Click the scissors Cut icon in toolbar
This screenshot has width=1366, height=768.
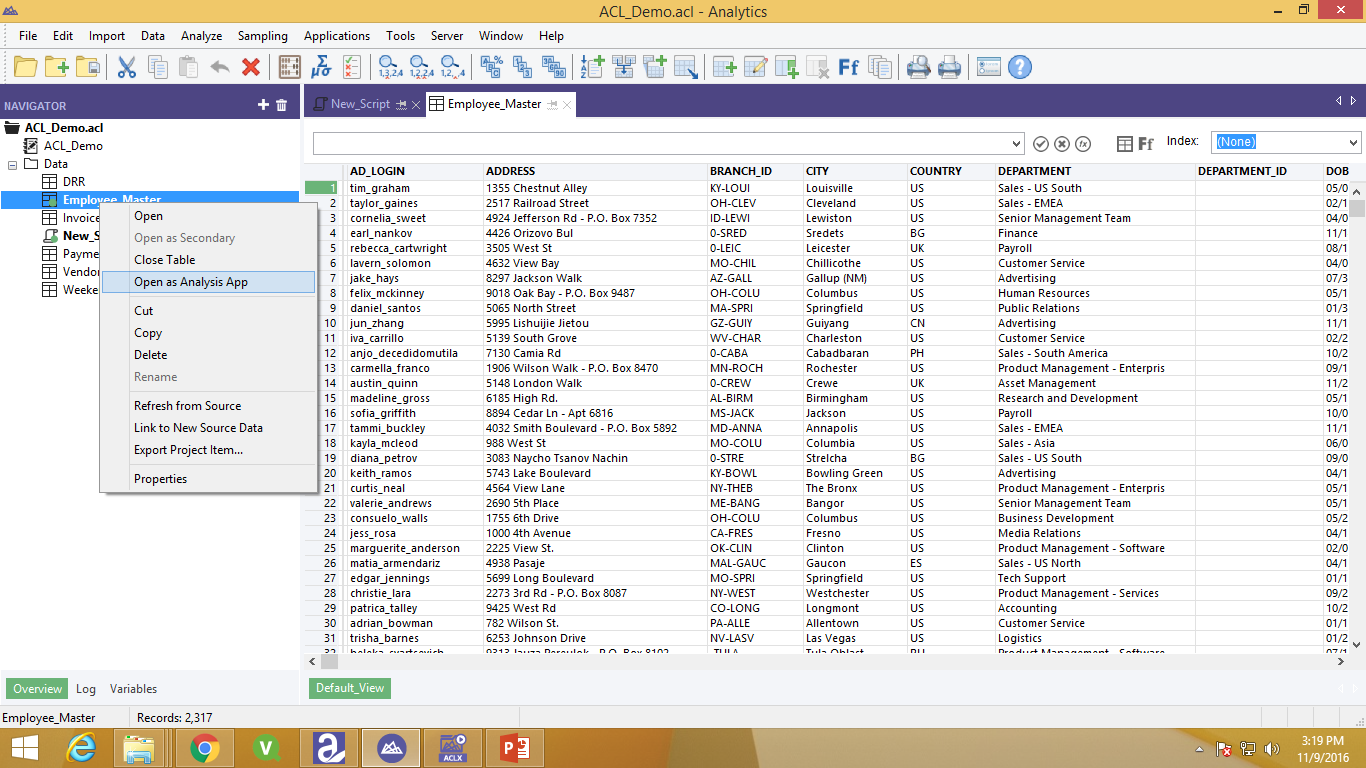click(x=127, y=67)
